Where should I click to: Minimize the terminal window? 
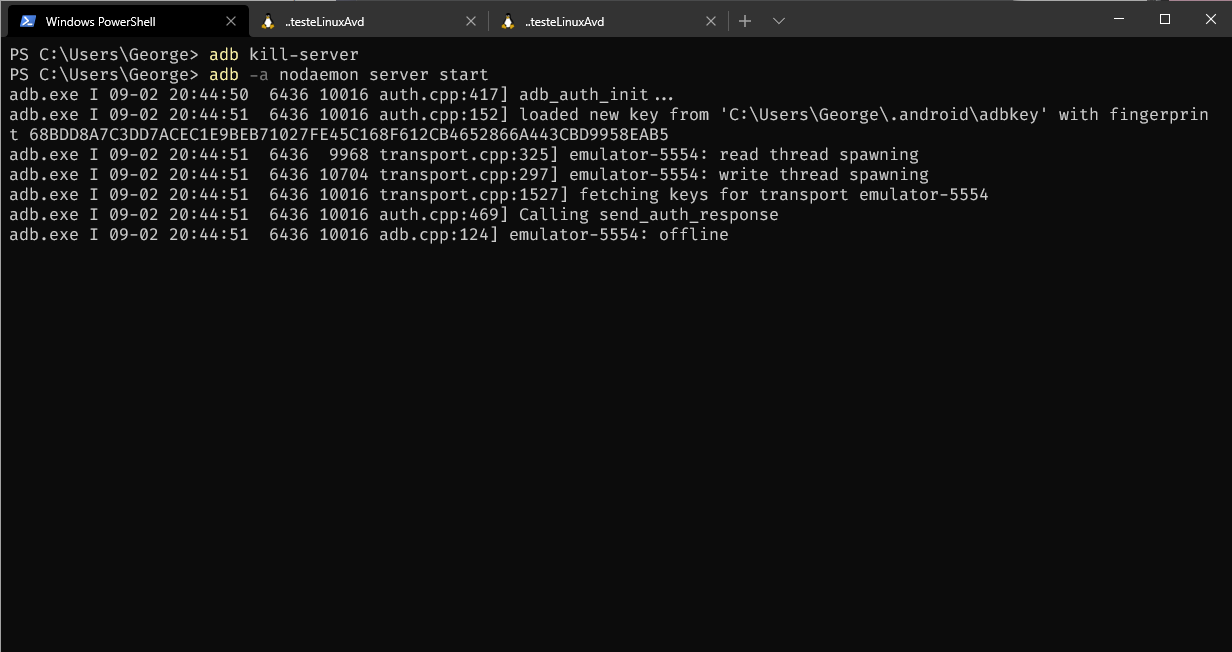click(1119, 19)
